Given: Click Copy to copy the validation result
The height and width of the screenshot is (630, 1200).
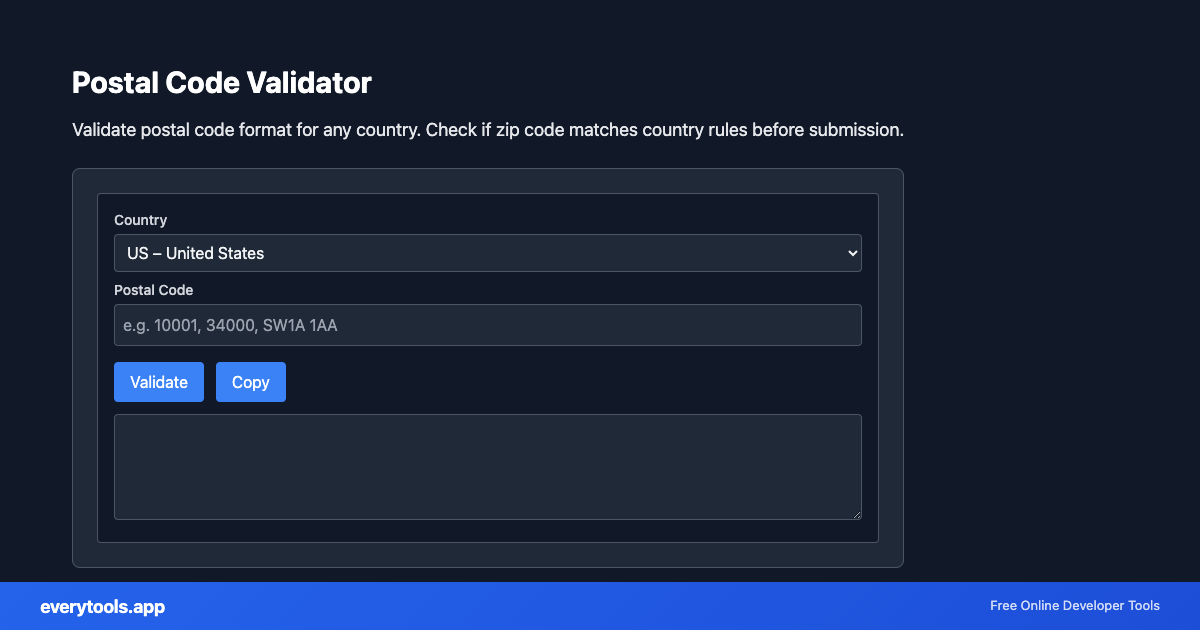Looking at the screenshot, I should pyautogui.click(x=250, y=382).
